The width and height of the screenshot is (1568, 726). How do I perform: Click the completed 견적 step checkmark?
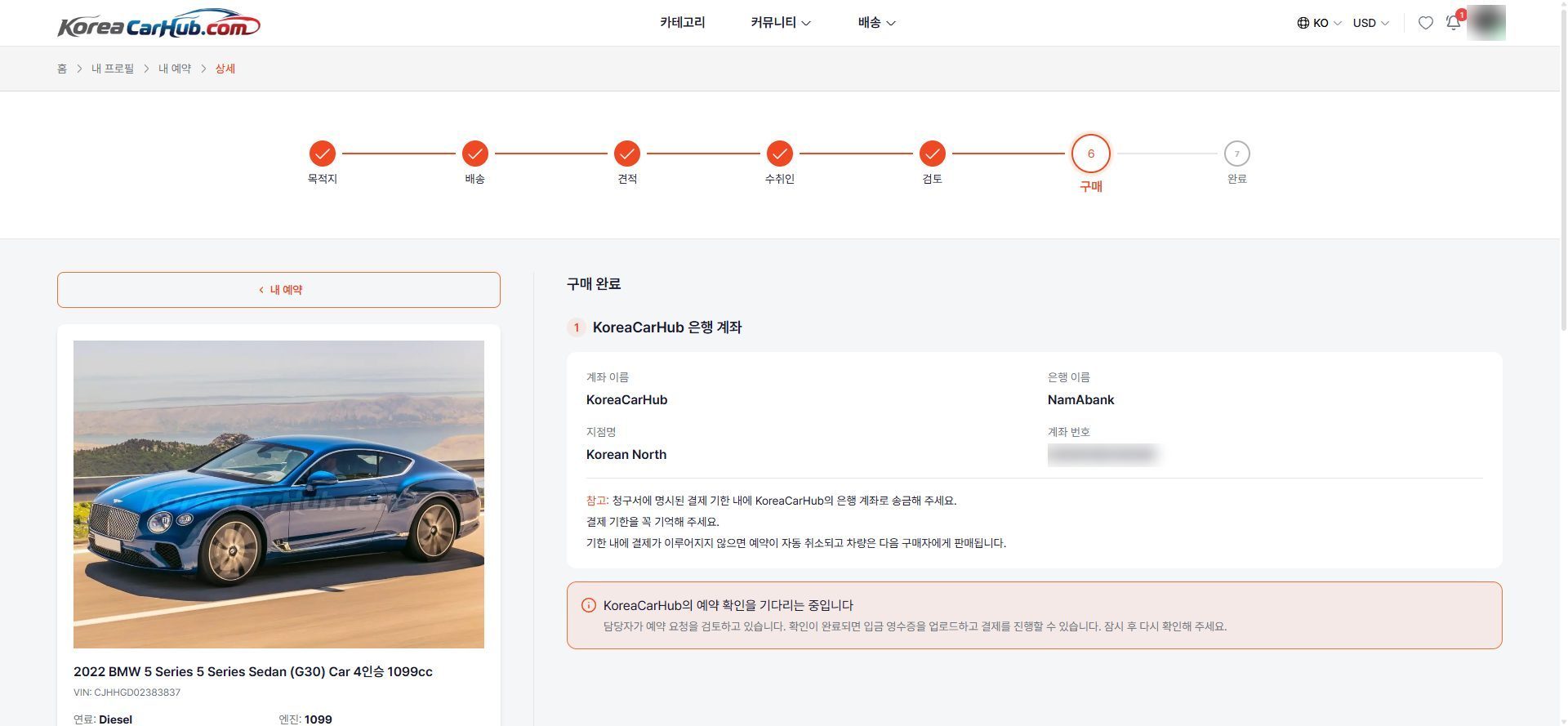[627, 154]
